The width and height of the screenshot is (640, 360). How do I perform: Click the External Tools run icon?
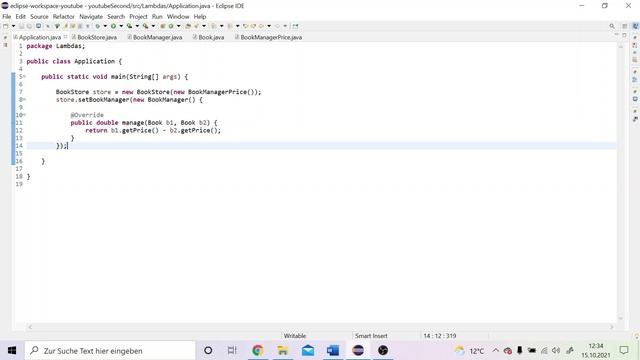(x=145, y=26)
